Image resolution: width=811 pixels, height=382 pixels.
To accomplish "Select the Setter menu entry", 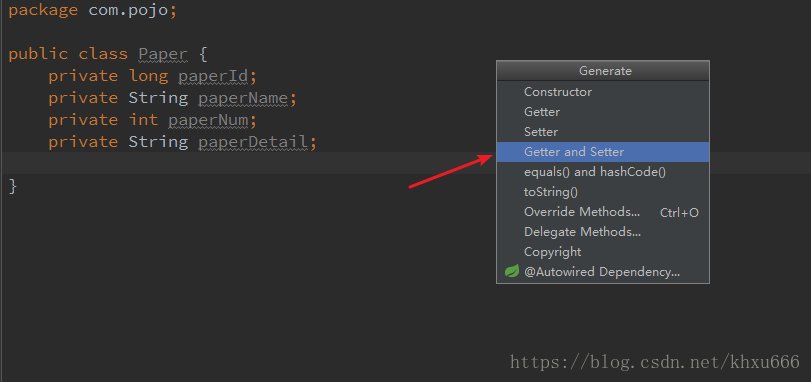I will coord(603,132).
